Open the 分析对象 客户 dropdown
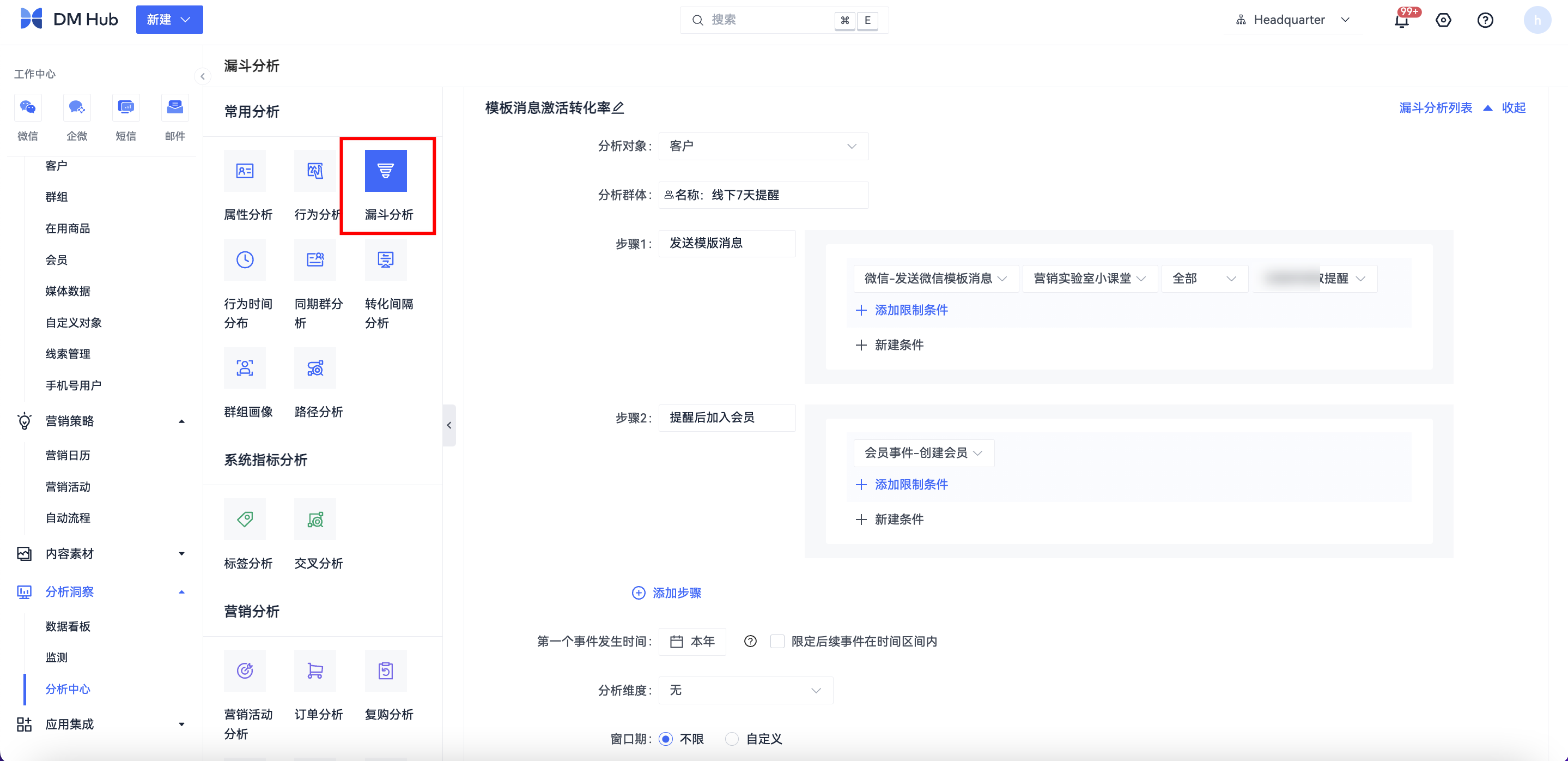The height and width of the screenshot is (761, 1568). 763,146
